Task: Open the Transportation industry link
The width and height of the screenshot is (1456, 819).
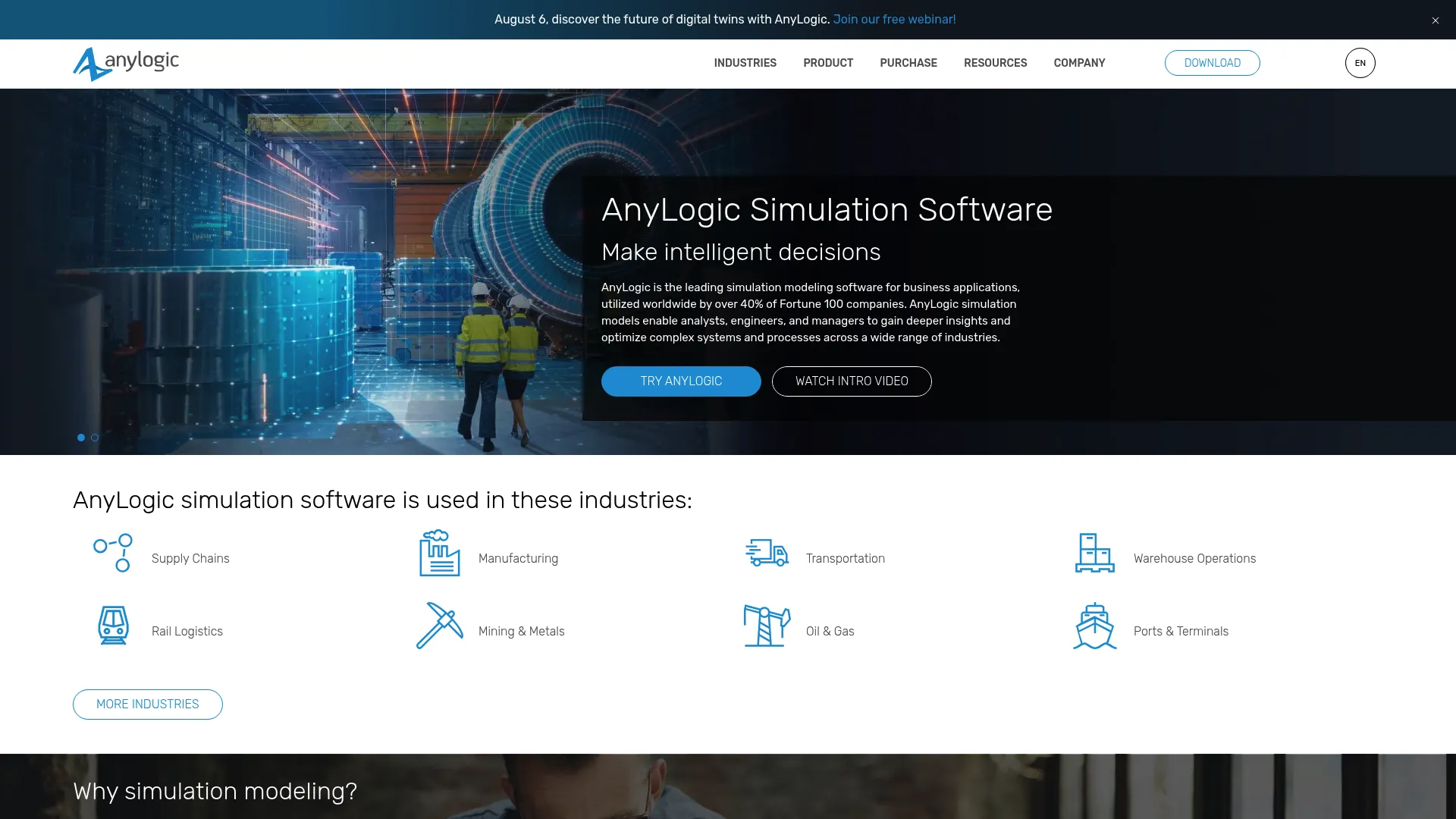Action: (x=845, y=559)
